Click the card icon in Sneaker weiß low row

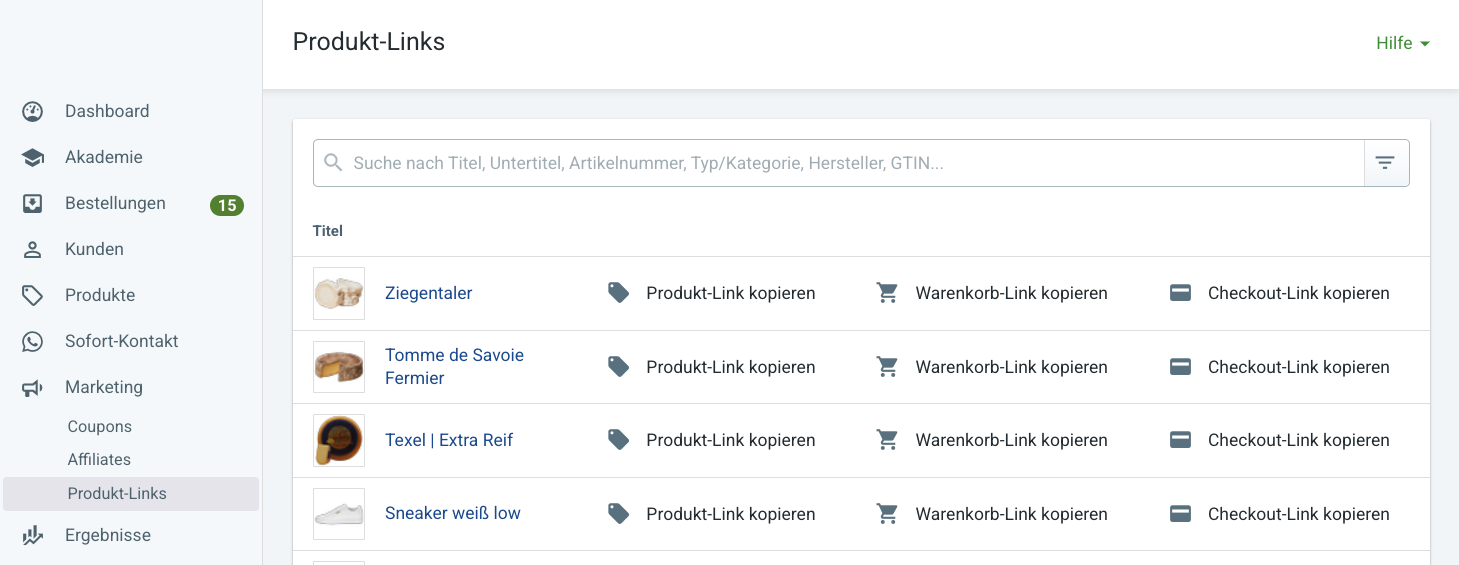(1180, 514)
